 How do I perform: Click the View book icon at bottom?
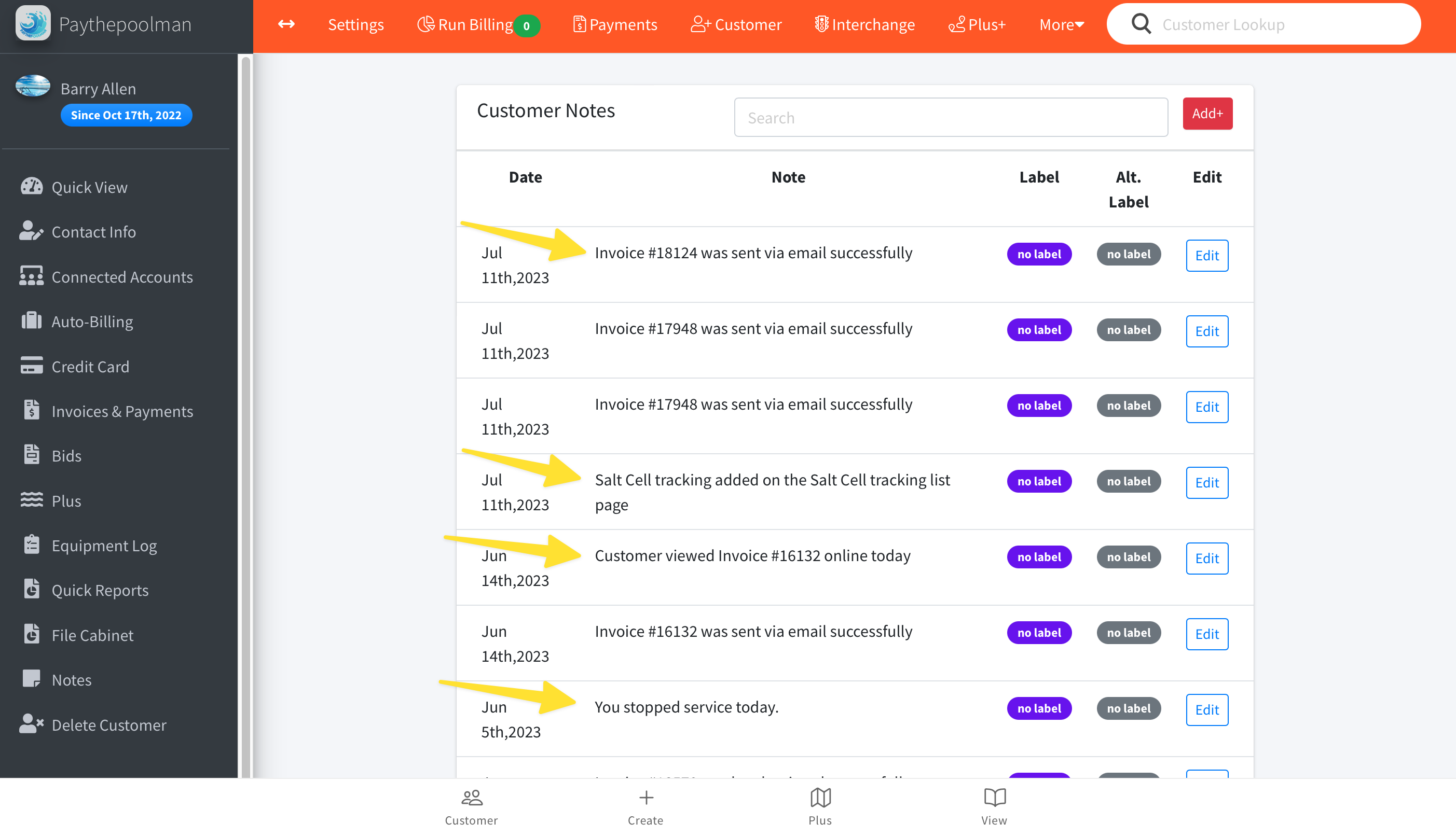point(994,798)
